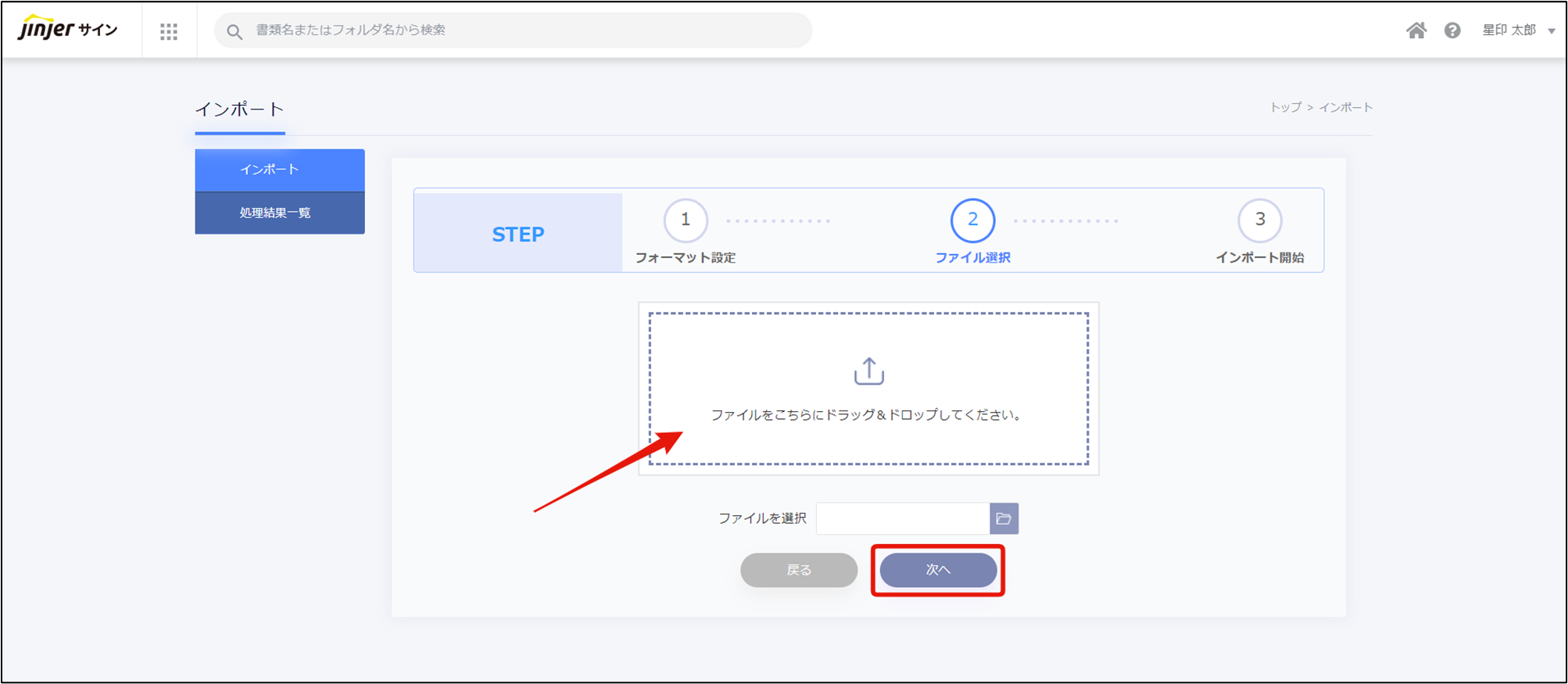Image resolution: width=1568 pixels, height=684 pixels.
Task: Go to home via house icon
Action: click(x=1416, y=30)
